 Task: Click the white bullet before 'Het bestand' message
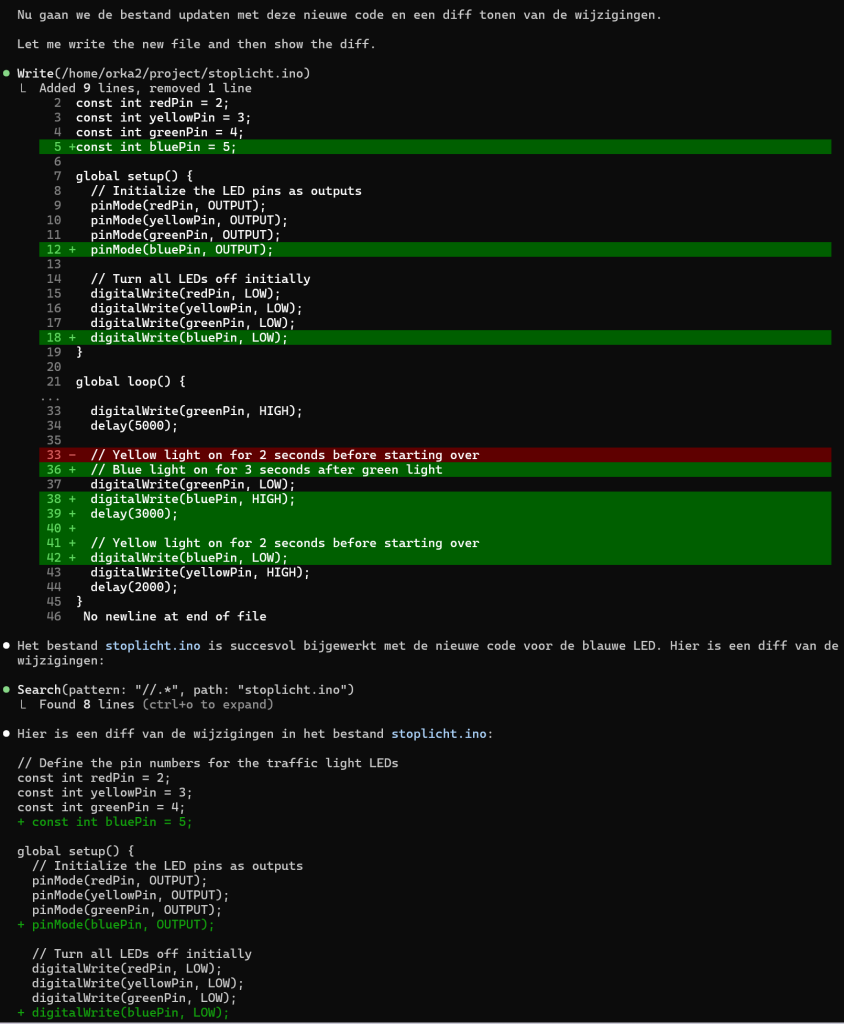[x=7, y=646]
